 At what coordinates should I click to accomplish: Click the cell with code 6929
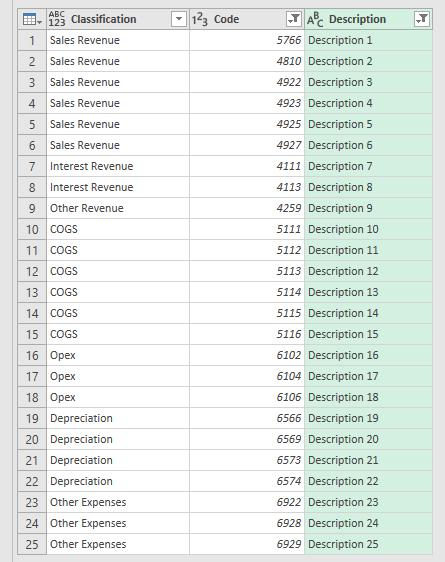coord(247,544)
